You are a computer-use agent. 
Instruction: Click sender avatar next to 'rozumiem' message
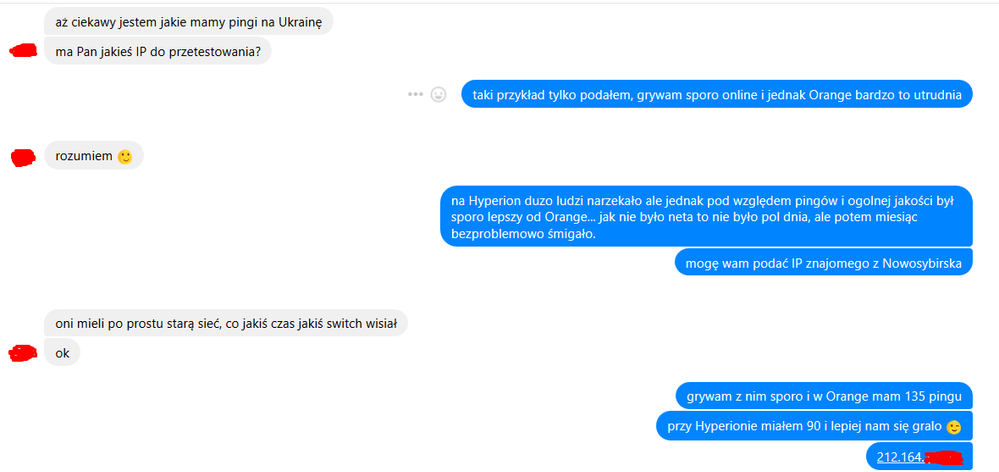point(23,156)
